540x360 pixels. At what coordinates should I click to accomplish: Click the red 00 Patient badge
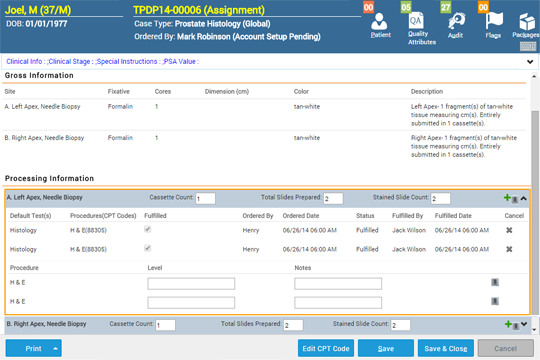coord(368,7)
